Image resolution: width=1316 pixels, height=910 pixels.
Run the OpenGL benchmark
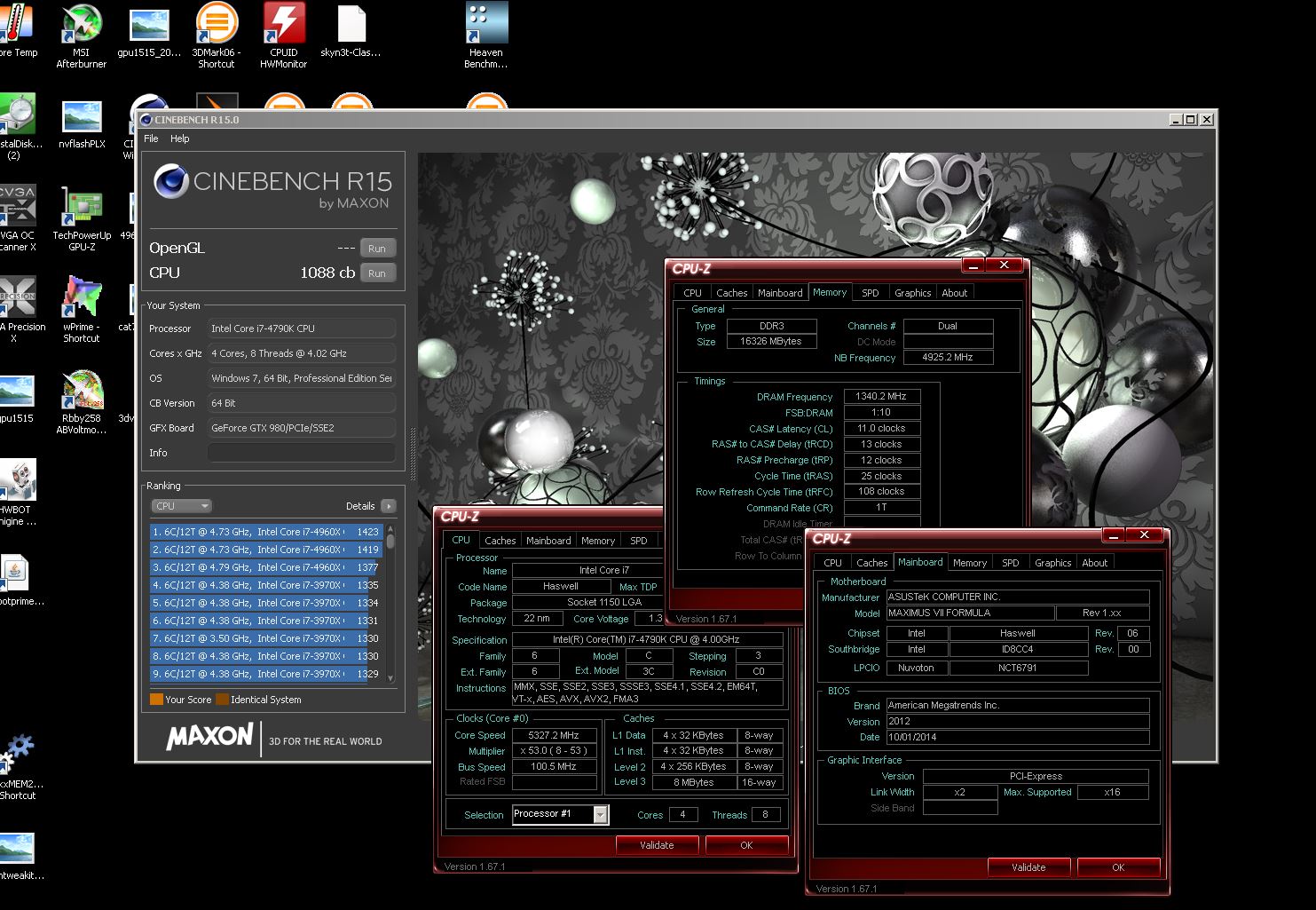tap(377, 249)
